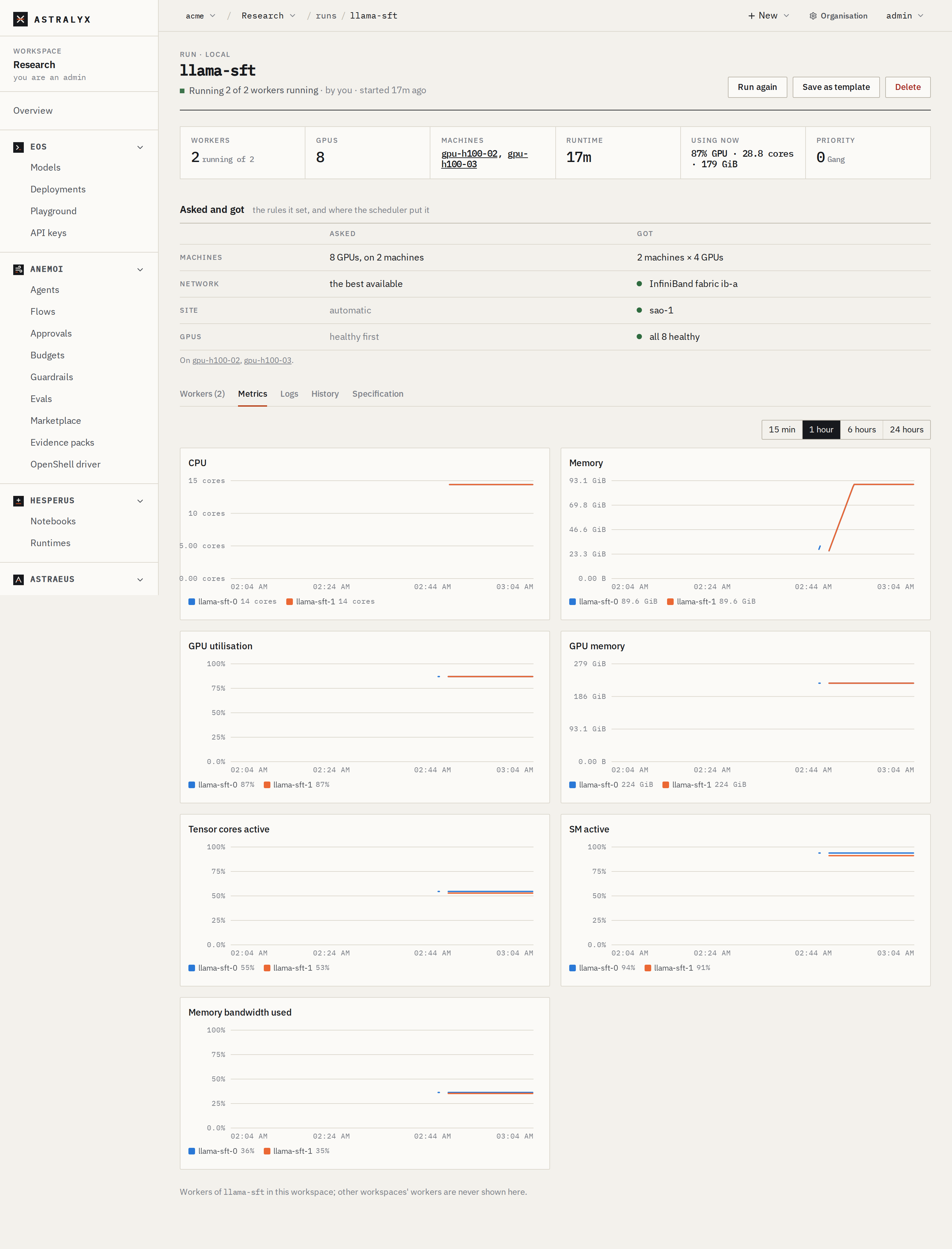Open the New menu in top bar

pyautogui.click(x=769, y=16)
